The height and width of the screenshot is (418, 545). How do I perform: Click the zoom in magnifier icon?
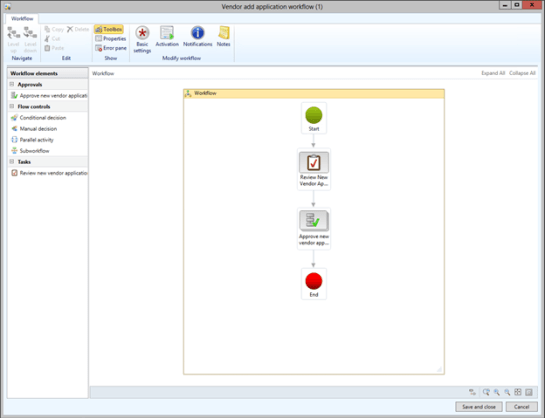pyautogui.click(x=497, y=392)
